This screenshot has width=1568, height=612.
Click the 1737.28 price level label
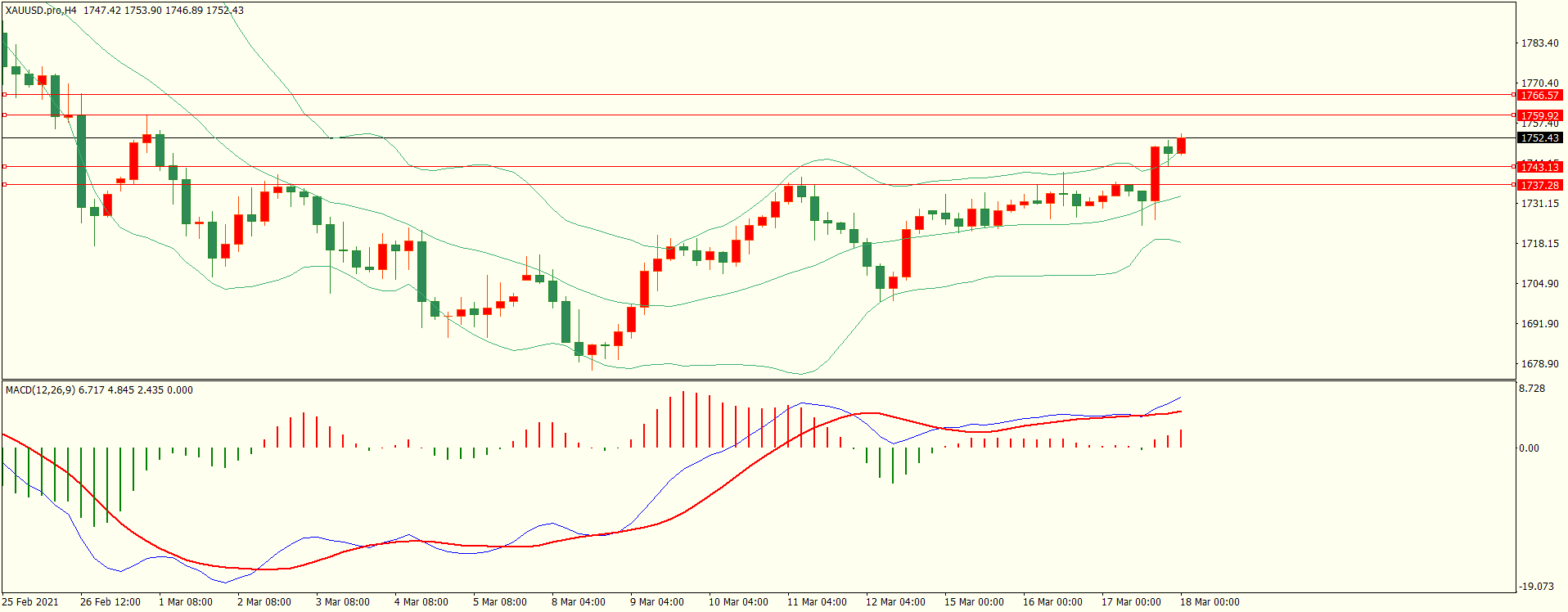point(1539,186)
